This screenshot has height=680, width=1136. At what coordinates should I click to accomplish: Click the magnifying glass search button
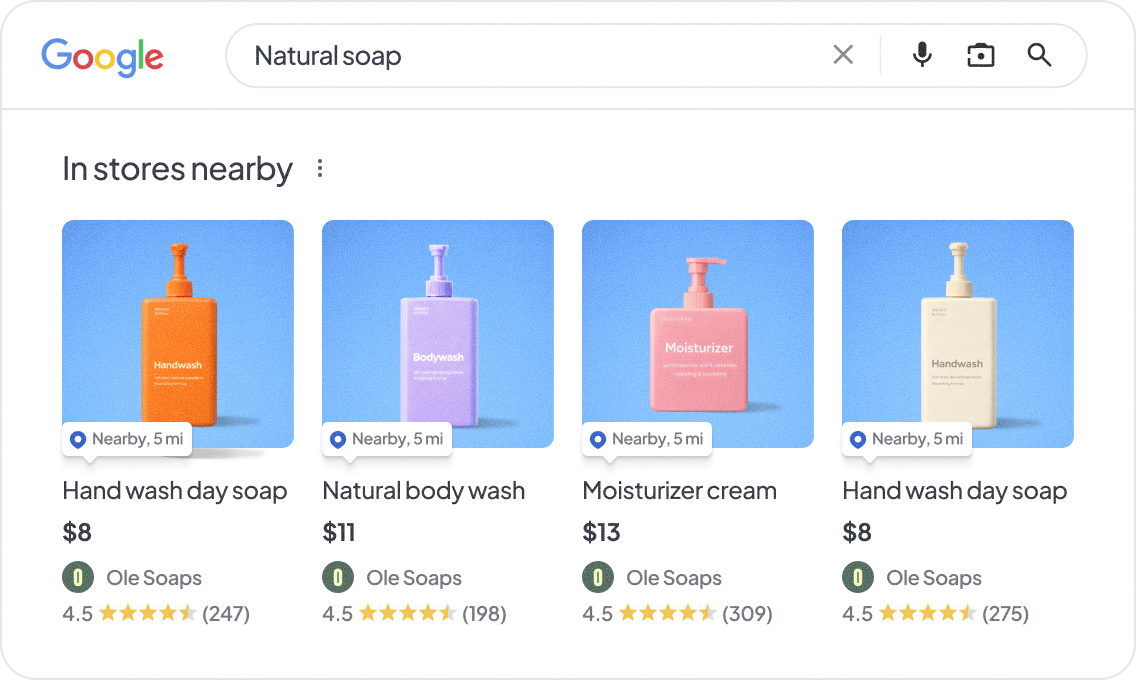[1039, 55]
